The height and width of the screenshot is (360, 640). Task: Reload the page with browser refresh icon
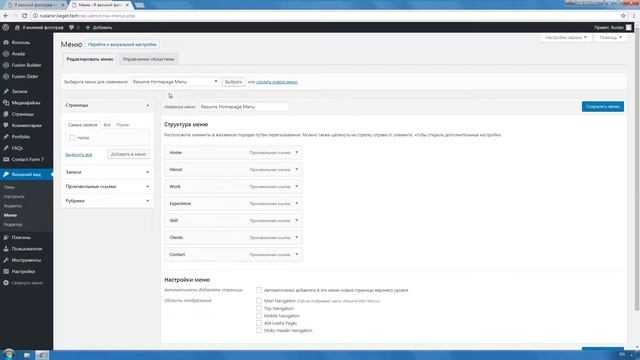24,16
